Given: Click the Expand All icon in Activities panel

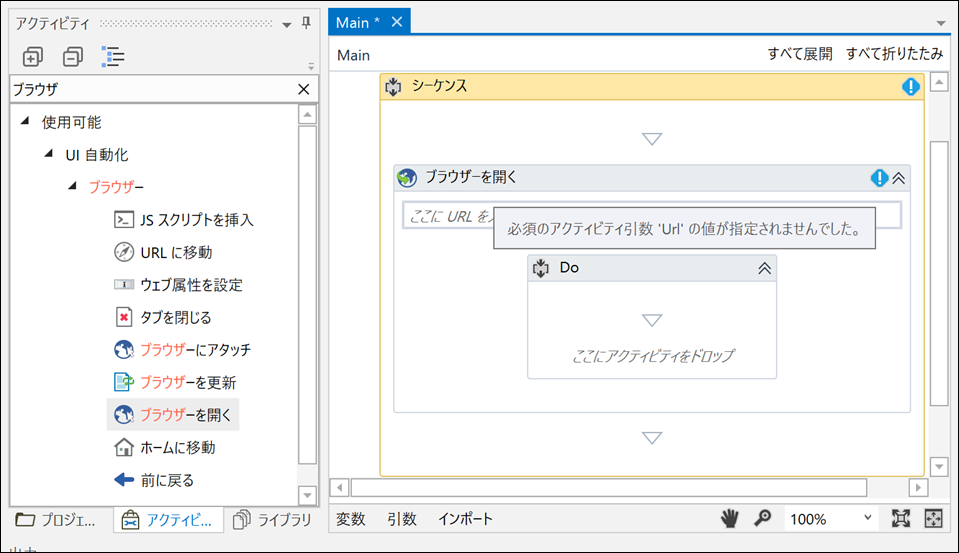Looking at the screenshot, I should [x=32, y=57].
